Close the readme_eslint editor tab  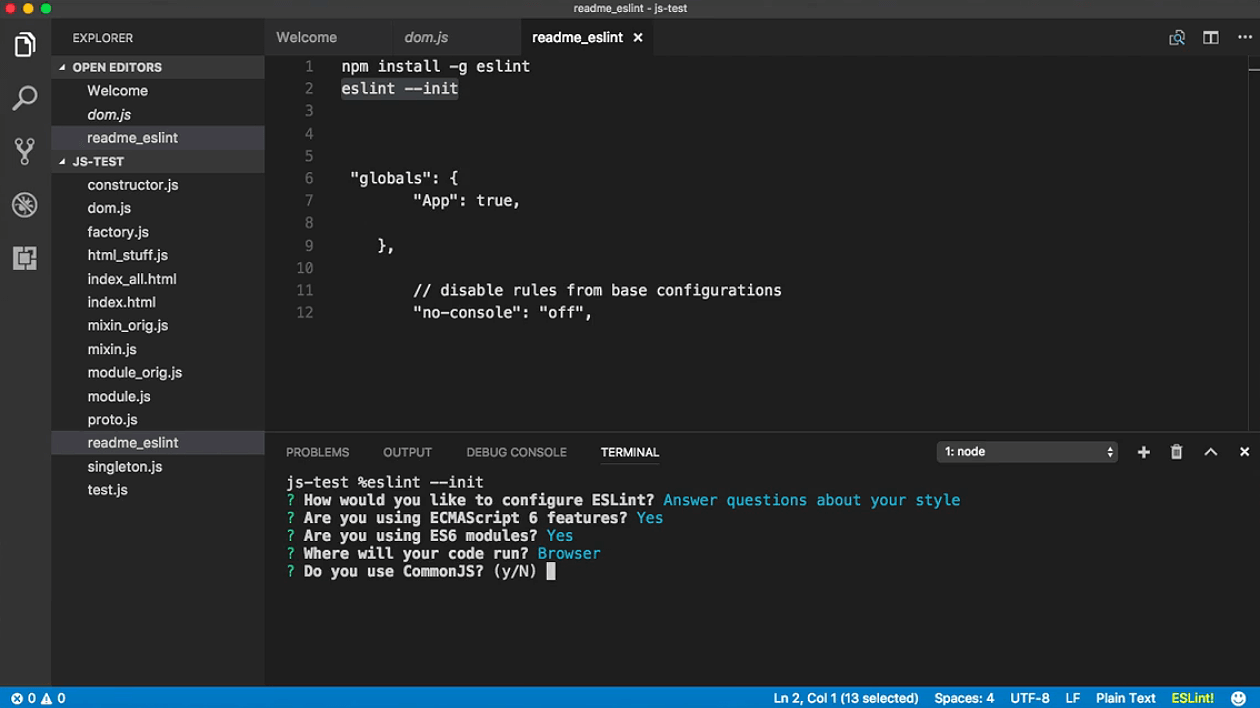tap(638, 38)
